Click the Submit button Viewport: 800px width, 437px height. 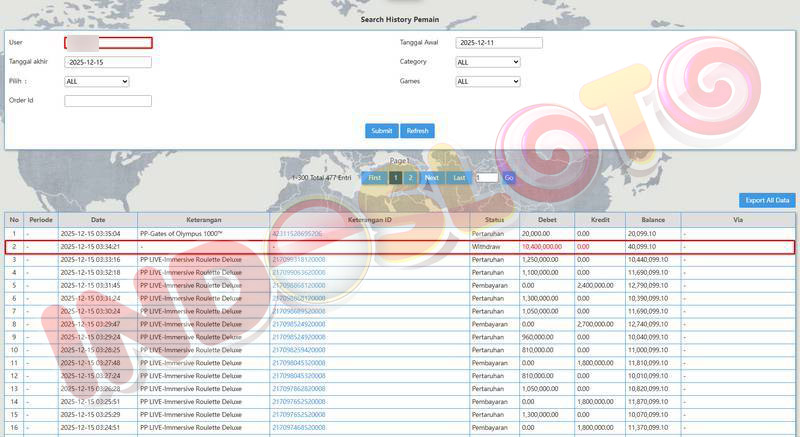tap(381, 131)
